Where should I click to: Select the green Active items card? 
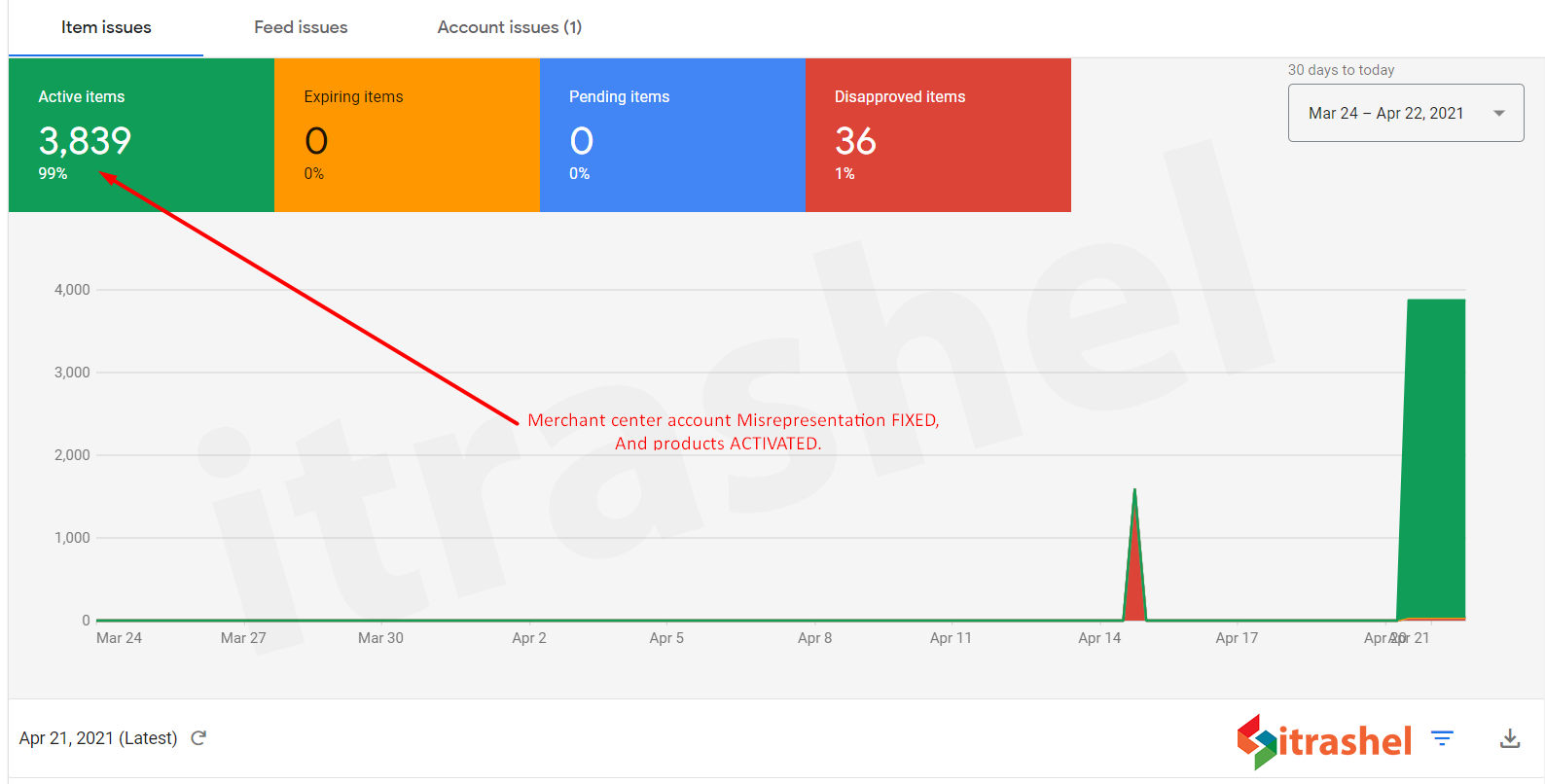point(141,135)
